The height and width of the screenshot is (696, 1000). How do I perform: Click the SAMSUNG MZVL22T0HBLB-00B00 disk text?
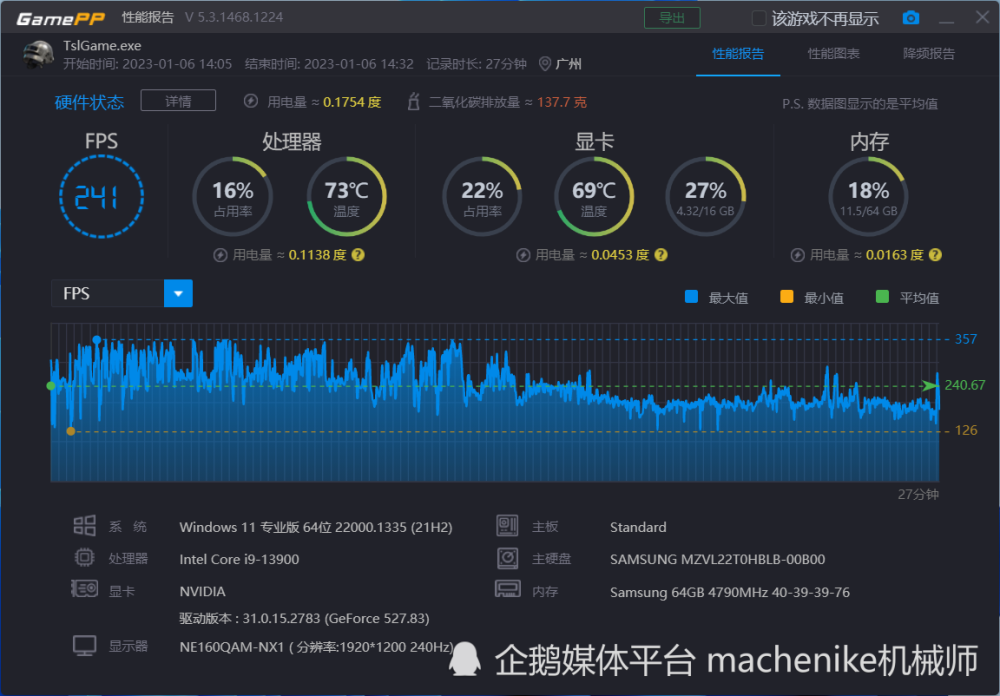pyautogui.click(x=717, y=559)
